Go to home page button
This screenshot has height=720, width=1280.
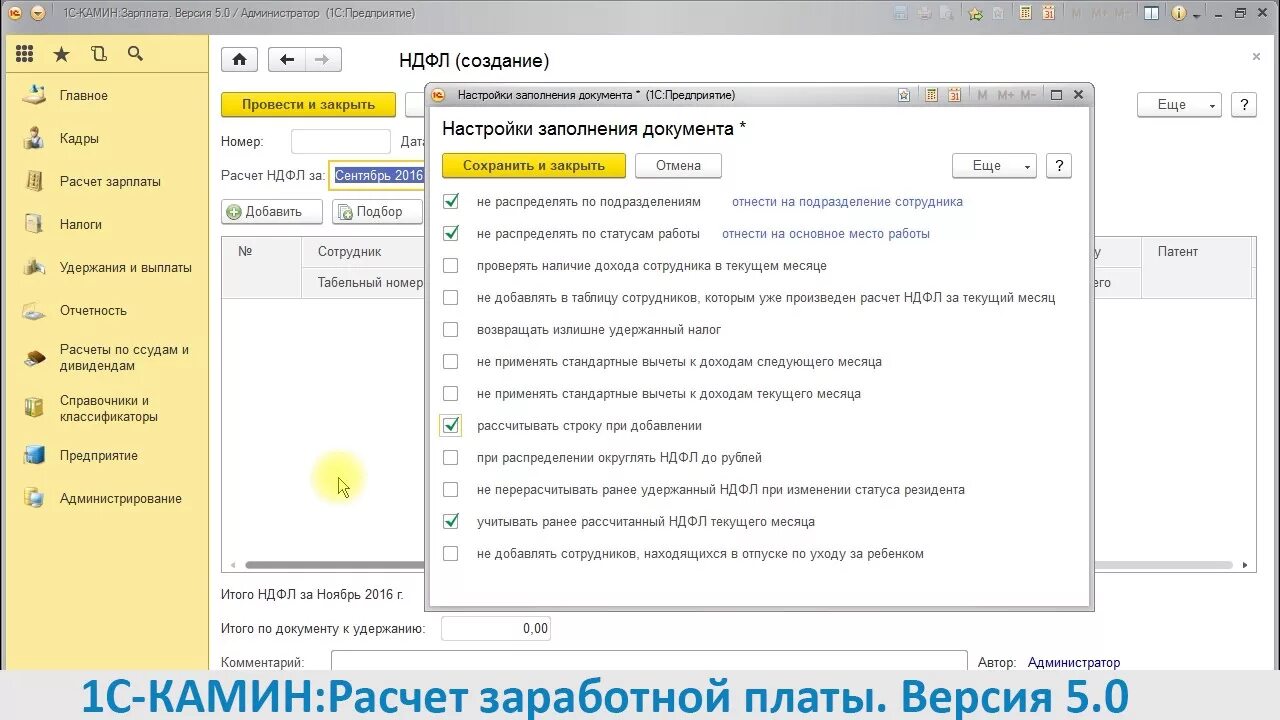point(239,60)
